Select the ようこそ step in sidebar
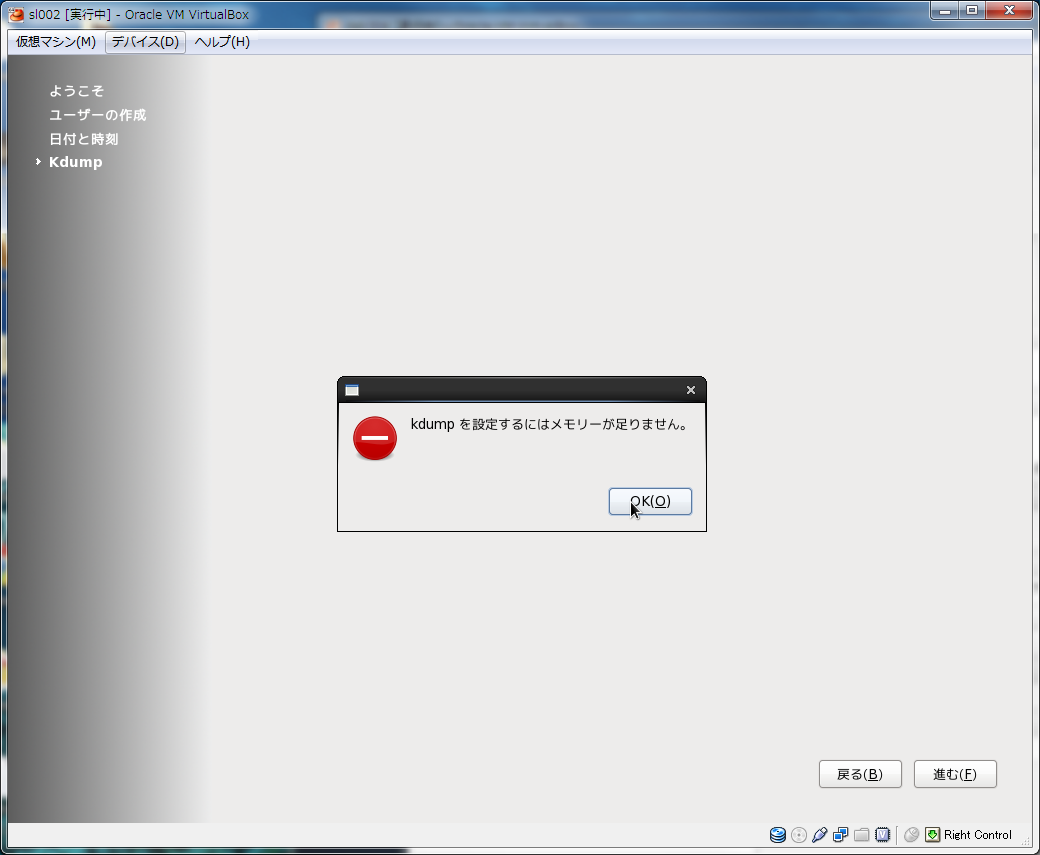Image resolution: width=1040 pixels, height=855 pixels. click(x=76, y=91)
